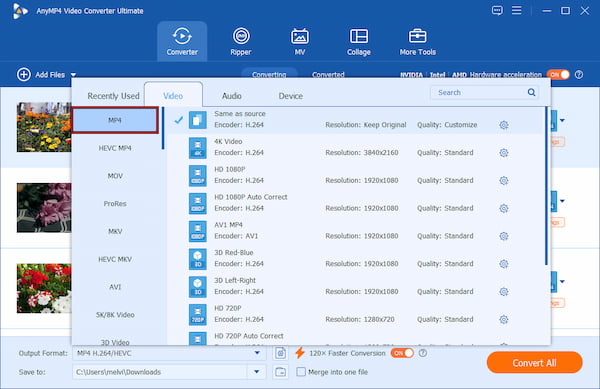Expand the Add Files dropdown arrow
The image size is (600, 389).
tap(73, 75)
